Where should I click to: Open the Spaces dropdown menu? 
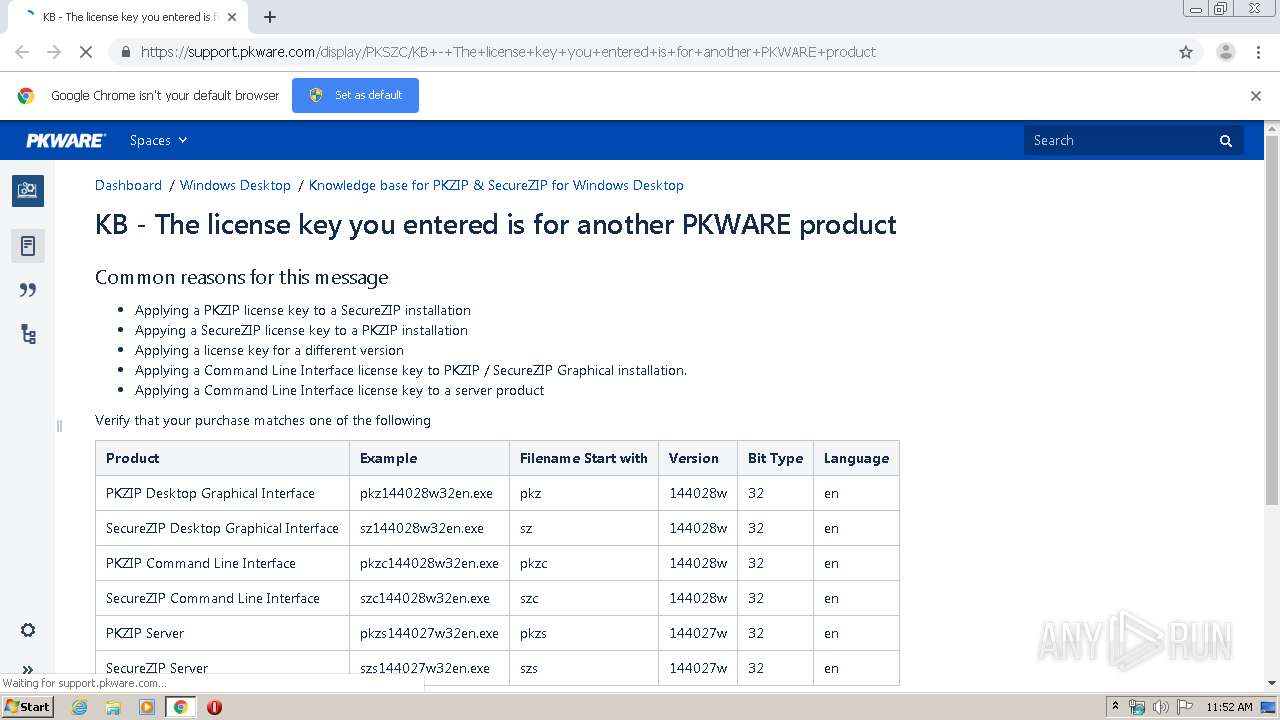tap(158, 141)
